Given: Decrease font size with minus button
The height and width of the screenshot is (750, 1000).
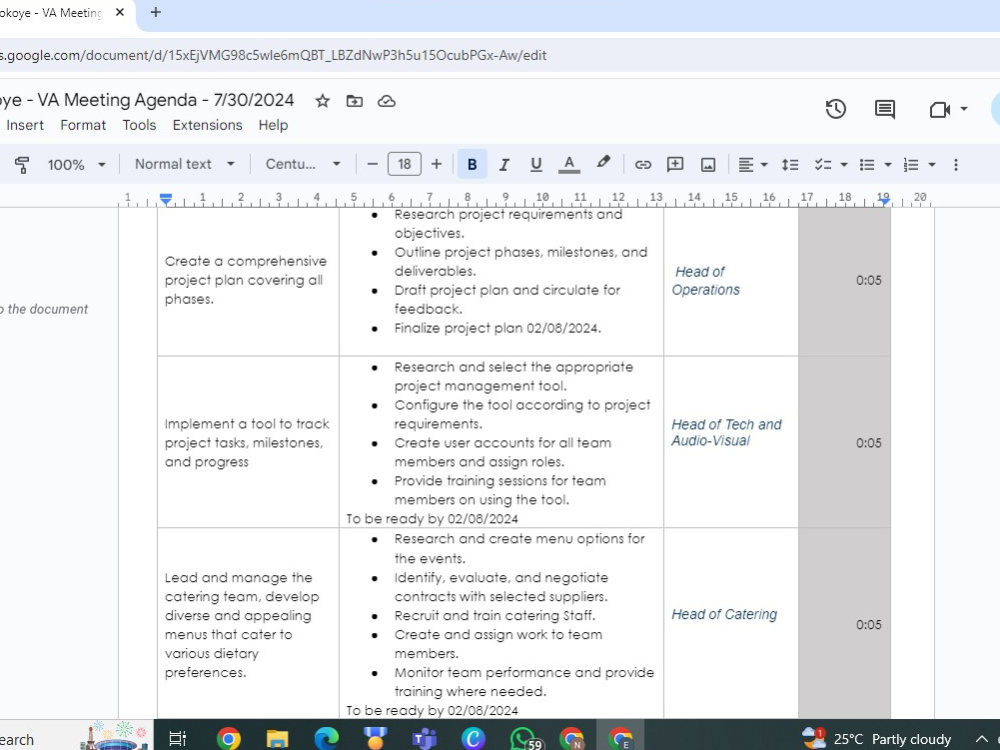Looking at the screenshot, I should (x=372, y=165).
